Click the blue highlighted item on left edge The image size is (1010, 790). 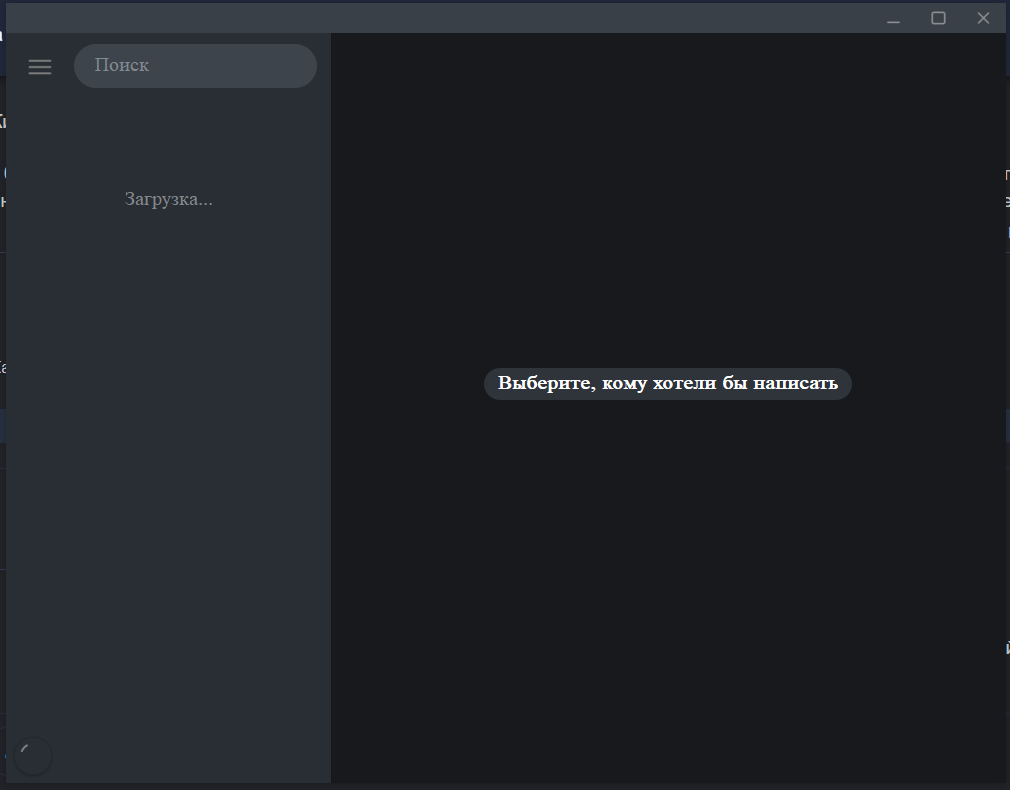click(x=4, y=424)
